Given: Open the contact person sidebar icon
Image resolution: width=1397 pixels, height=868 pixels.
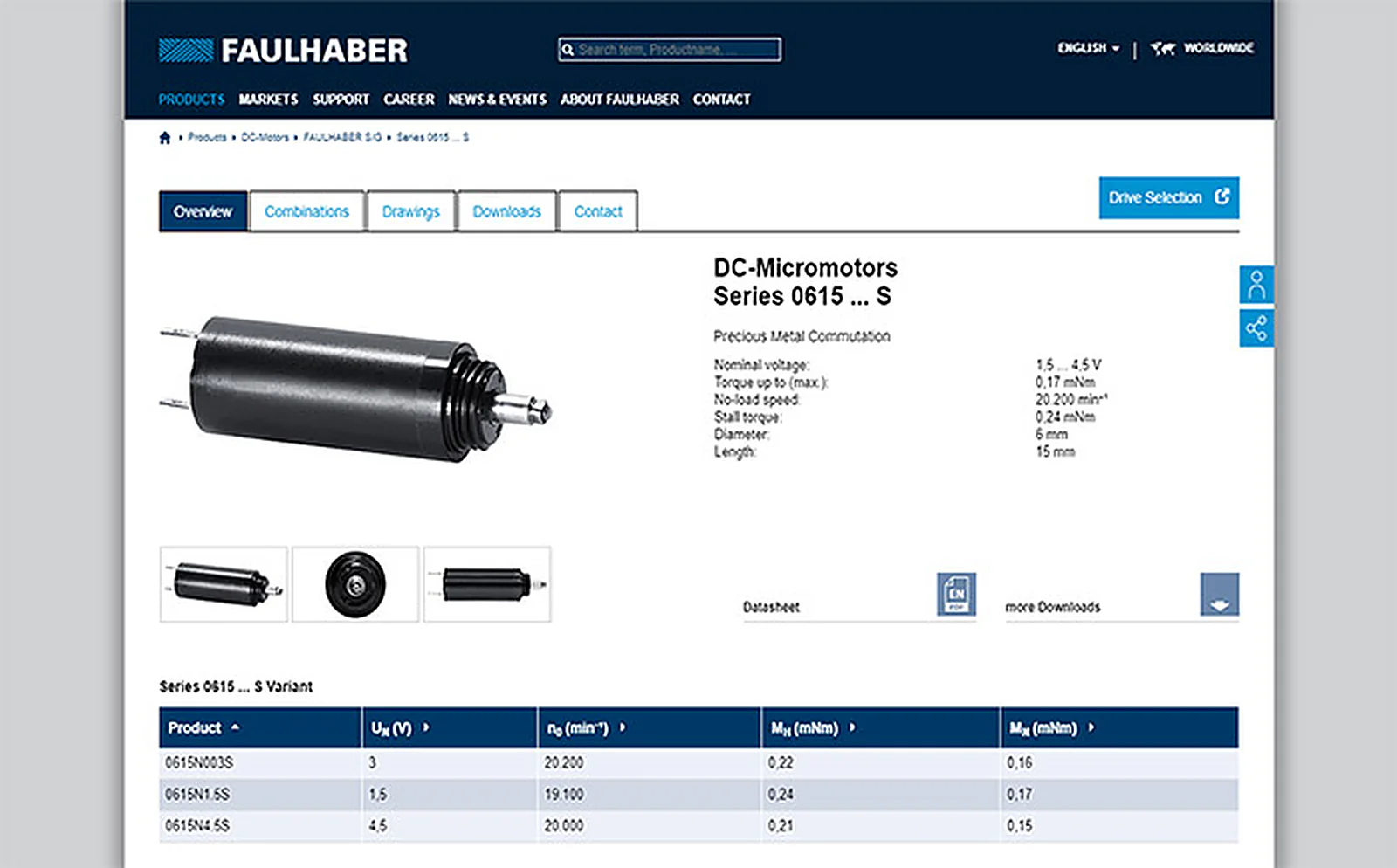Looking at the screenshot, I should [x=1256, y=285].
